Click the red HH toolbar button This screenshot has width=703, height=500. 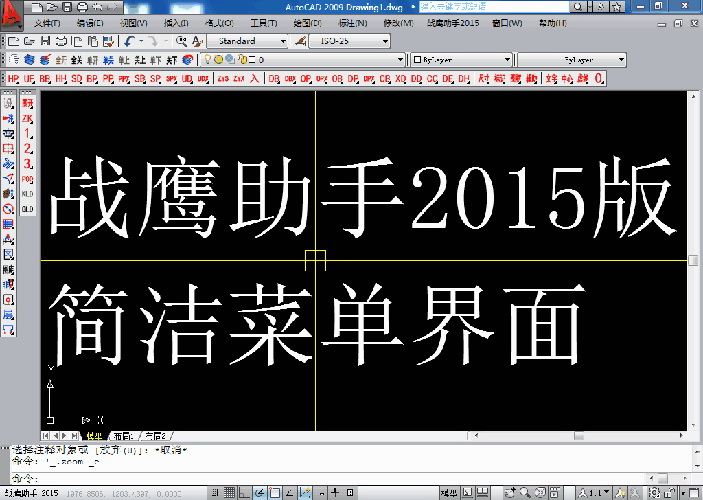coord(61,78)
